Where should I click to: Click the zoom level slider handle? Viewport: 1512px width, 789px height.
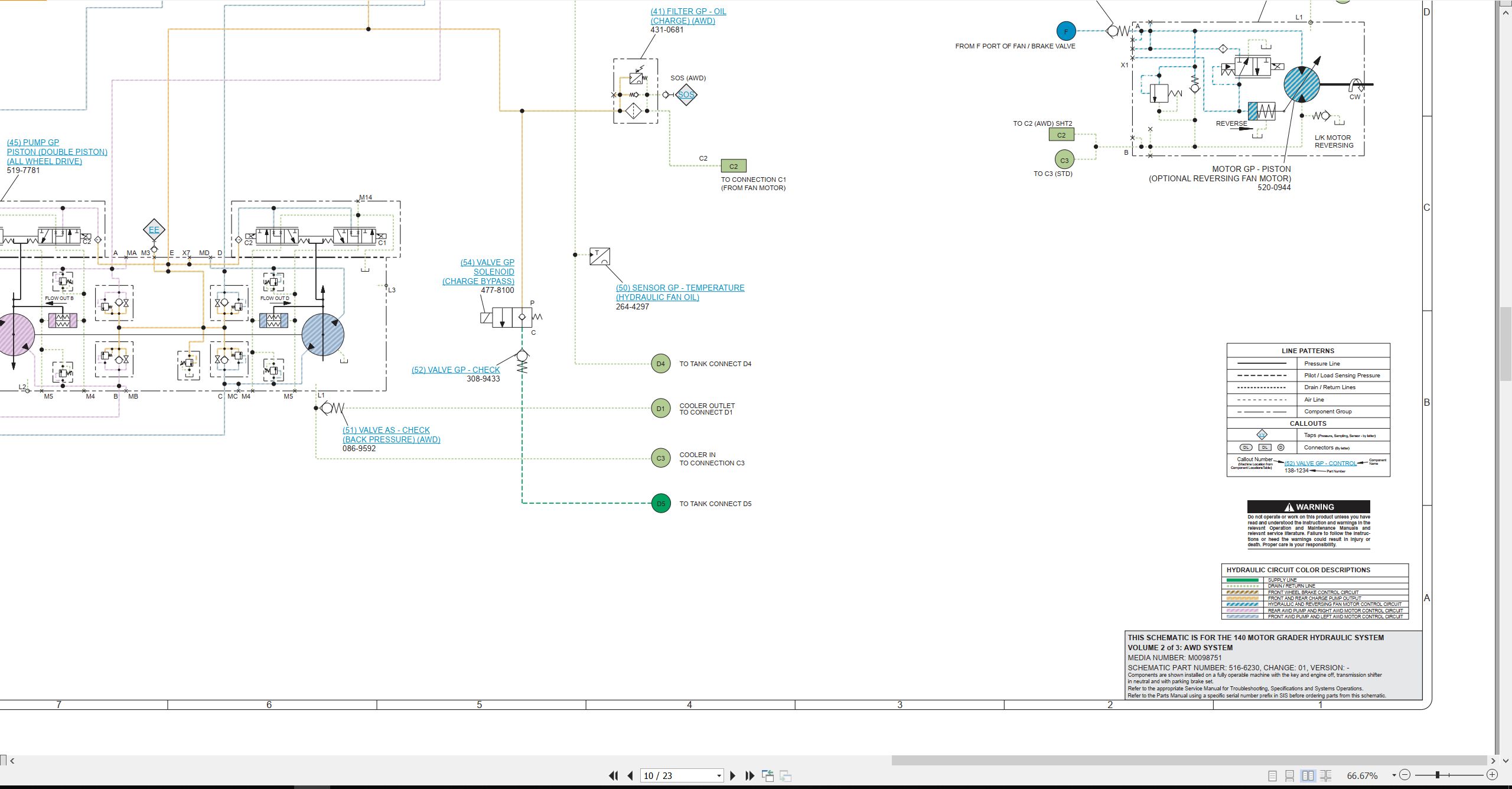coord(1437,775)
